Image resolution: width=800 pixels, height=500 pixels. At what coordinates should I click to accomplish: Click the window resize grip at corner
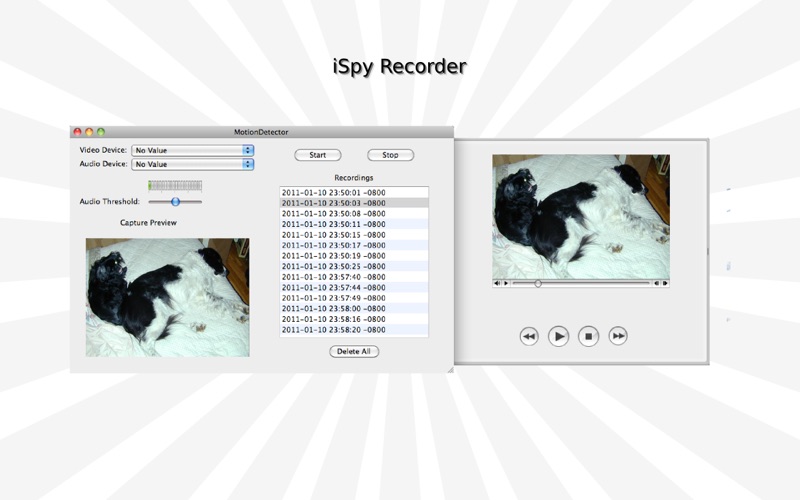coord(450,369)
